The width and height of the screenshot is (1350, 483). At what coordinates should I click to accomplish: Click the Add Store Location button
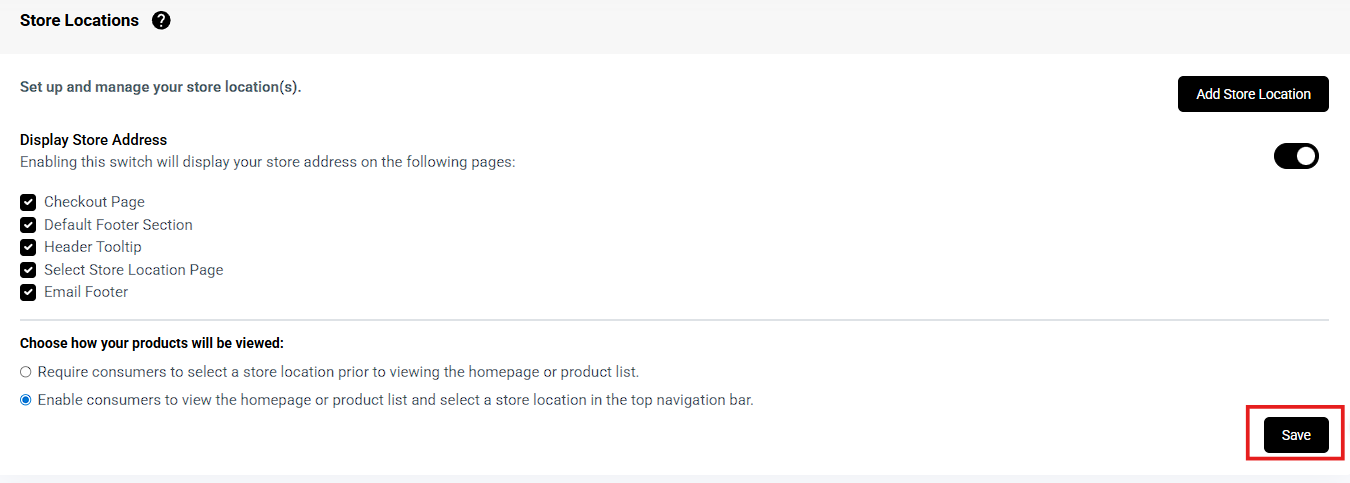[1253, 94]
